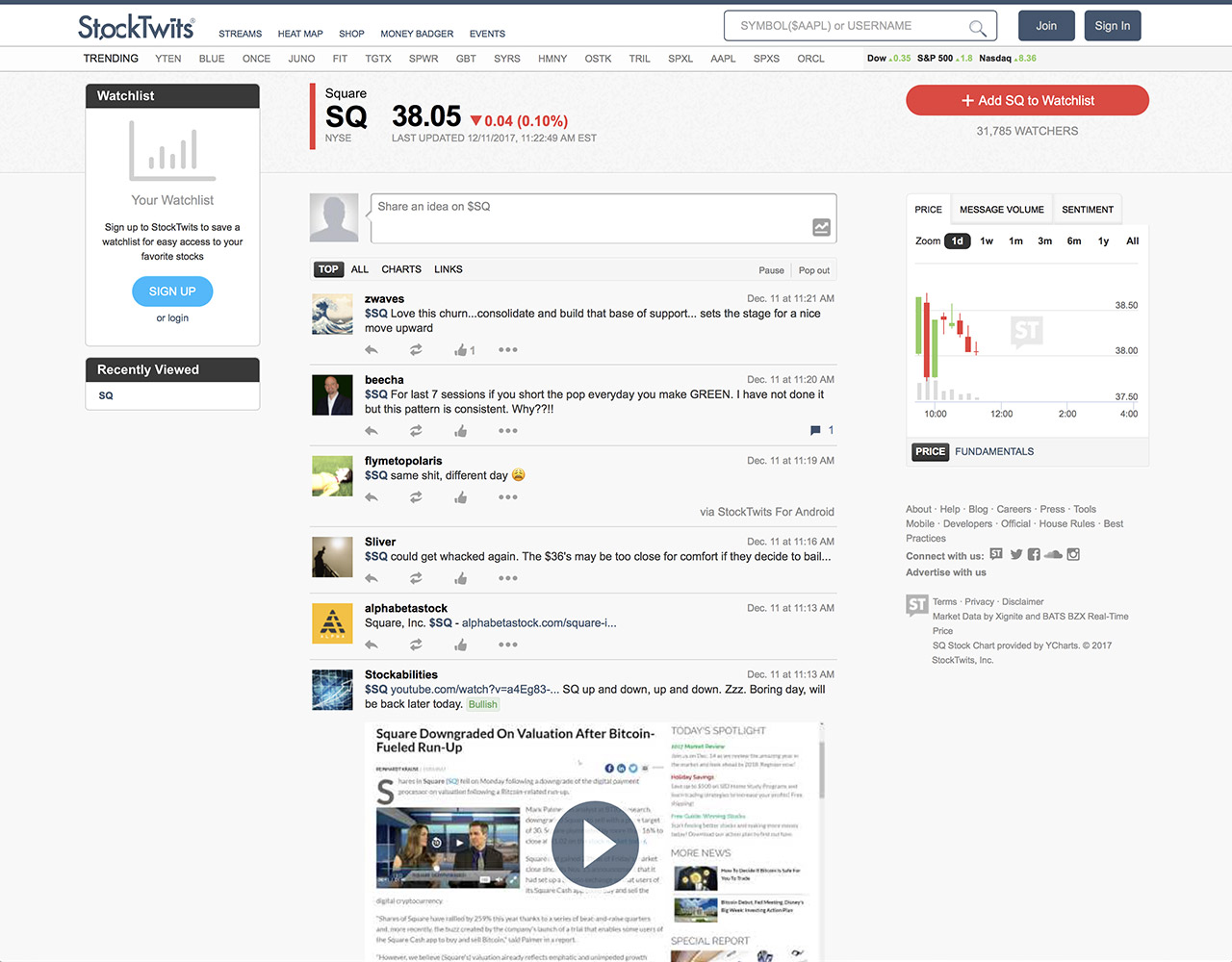This screenshot has width=1232, height=962.
Task: Set chart zoom to 1m
Action: click(x=1015, y=241)
